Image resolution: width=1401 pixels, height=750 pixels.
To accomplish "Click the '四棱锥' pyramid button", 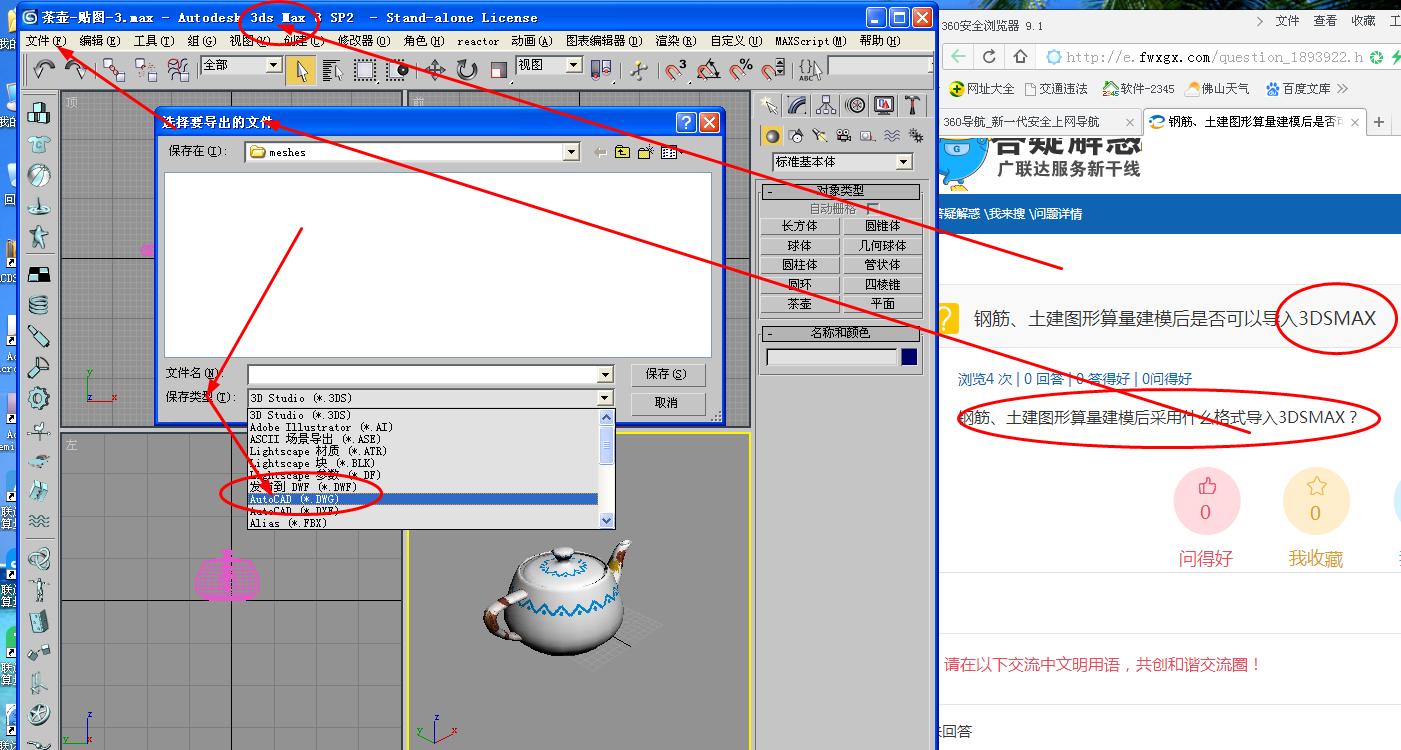I will click(x=882, y=285).
